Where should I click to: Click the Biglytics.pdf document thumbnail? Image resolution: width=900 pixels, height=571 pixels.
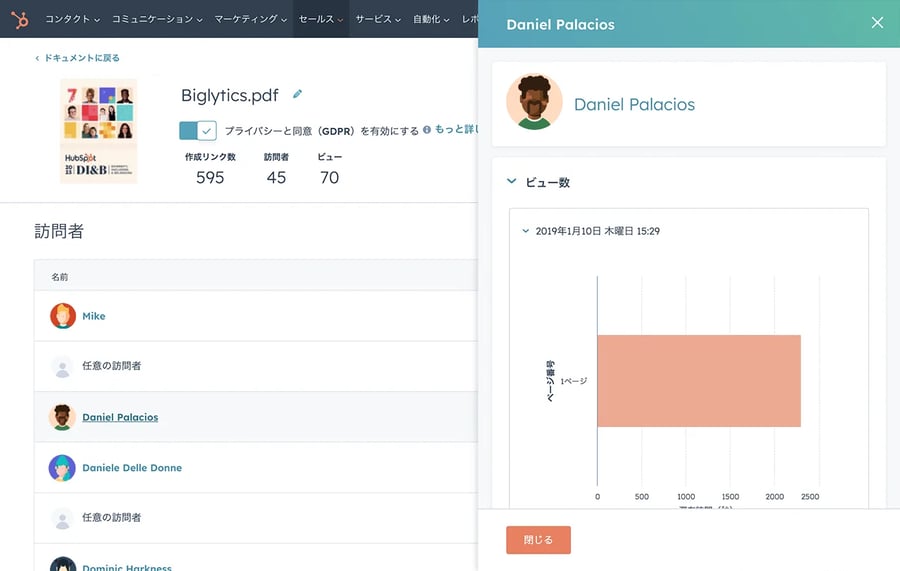[x=99, y=131]
